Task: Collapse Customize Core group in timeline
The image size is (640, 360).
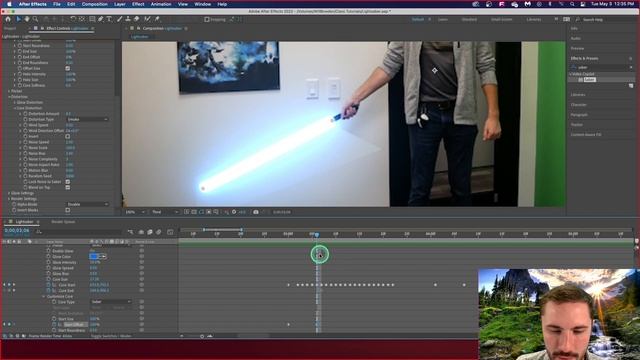Action: pyautogui.click(x=43, y=296)
